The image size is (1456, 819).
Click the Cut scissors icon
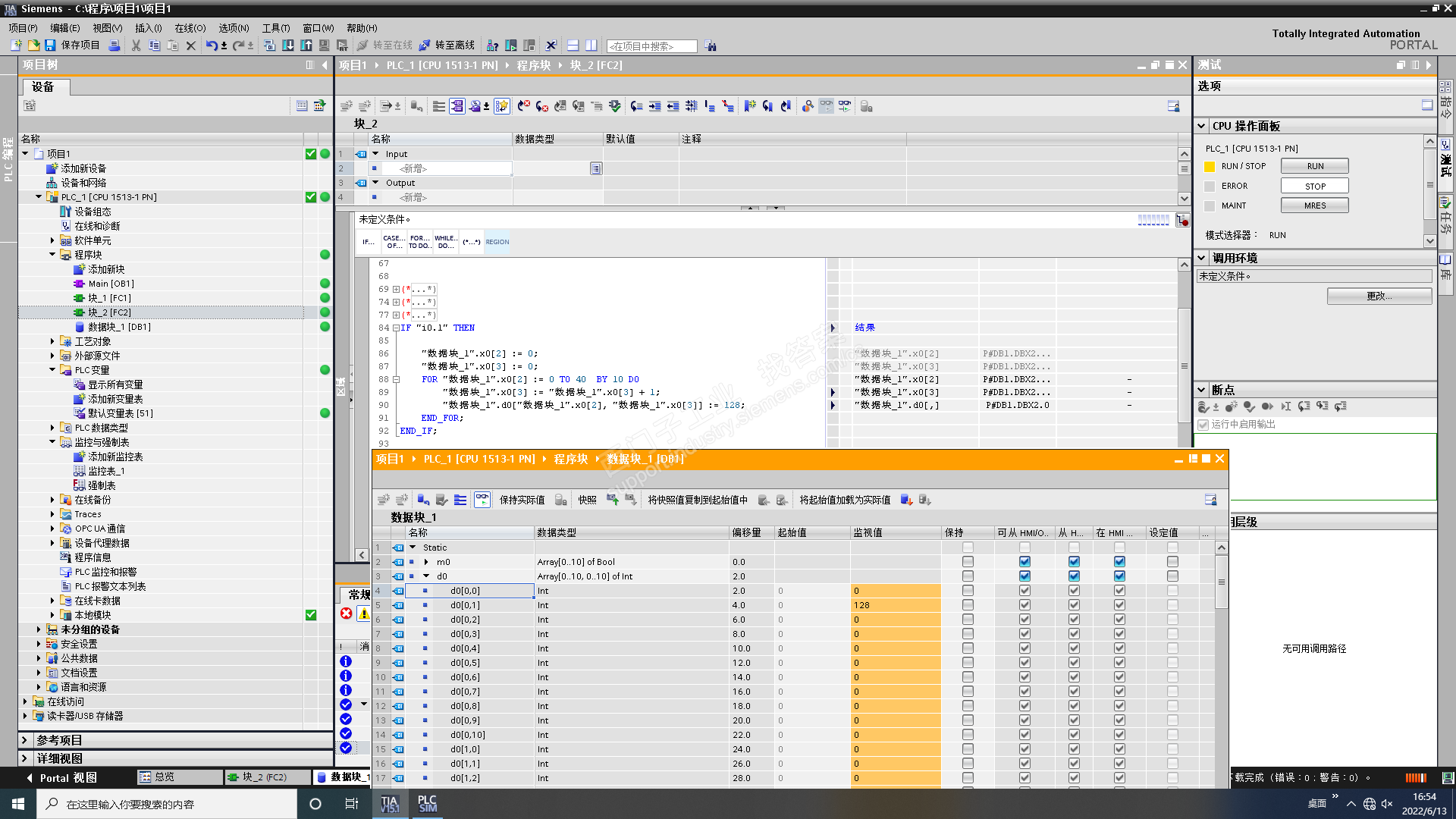[136, 45]
